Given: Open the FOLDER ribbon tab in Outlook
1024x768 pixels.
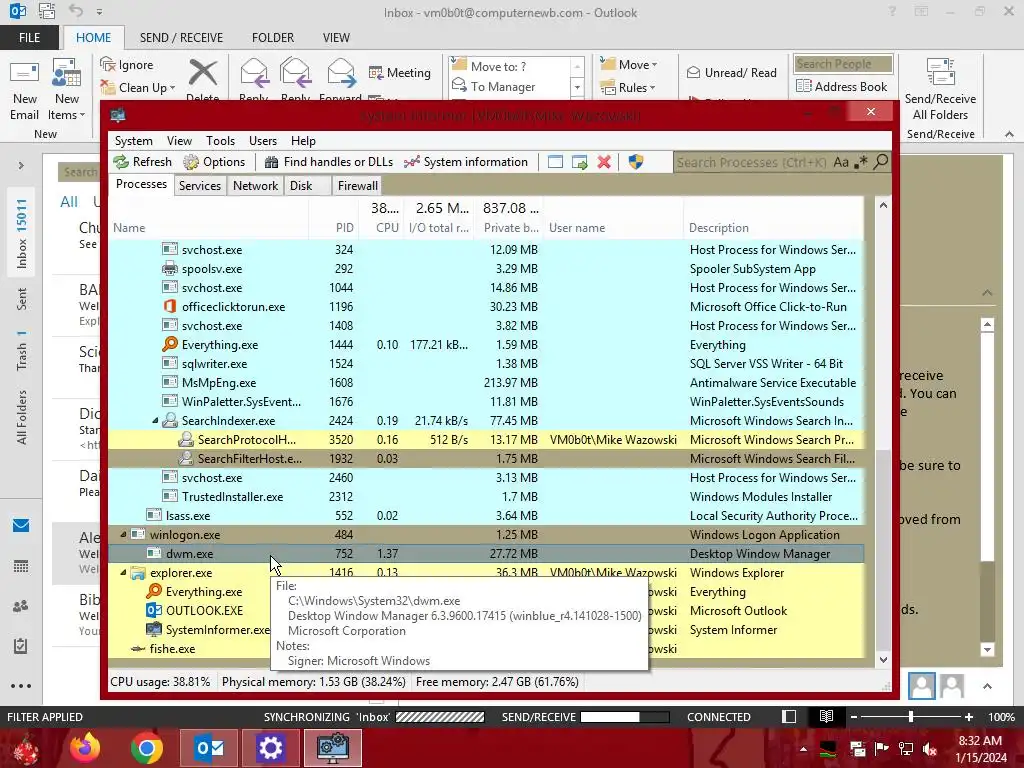Looking at the screenshot, I should (x=272, y=37).
